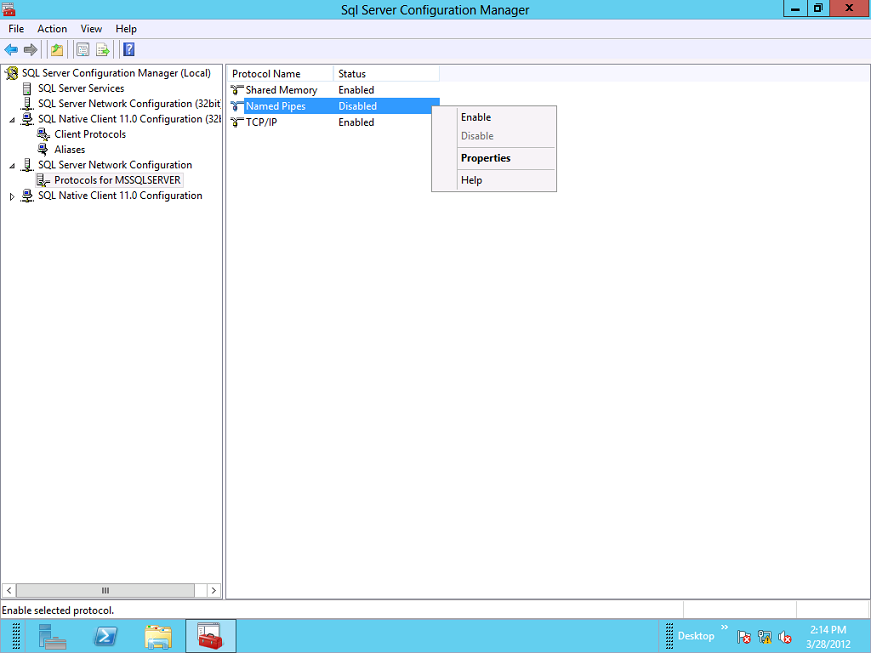Open File Explorer from the taskbar

[158, 636]
